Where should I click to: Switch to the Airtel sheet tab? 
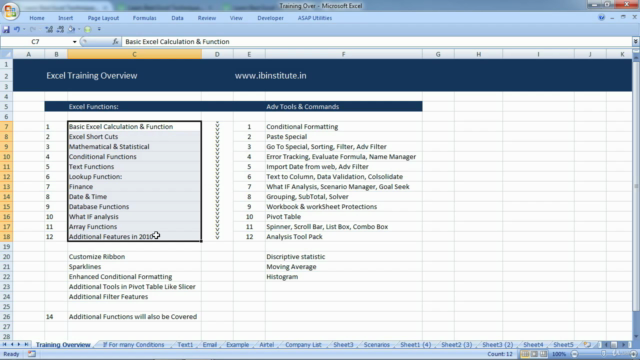click(267, 344)
